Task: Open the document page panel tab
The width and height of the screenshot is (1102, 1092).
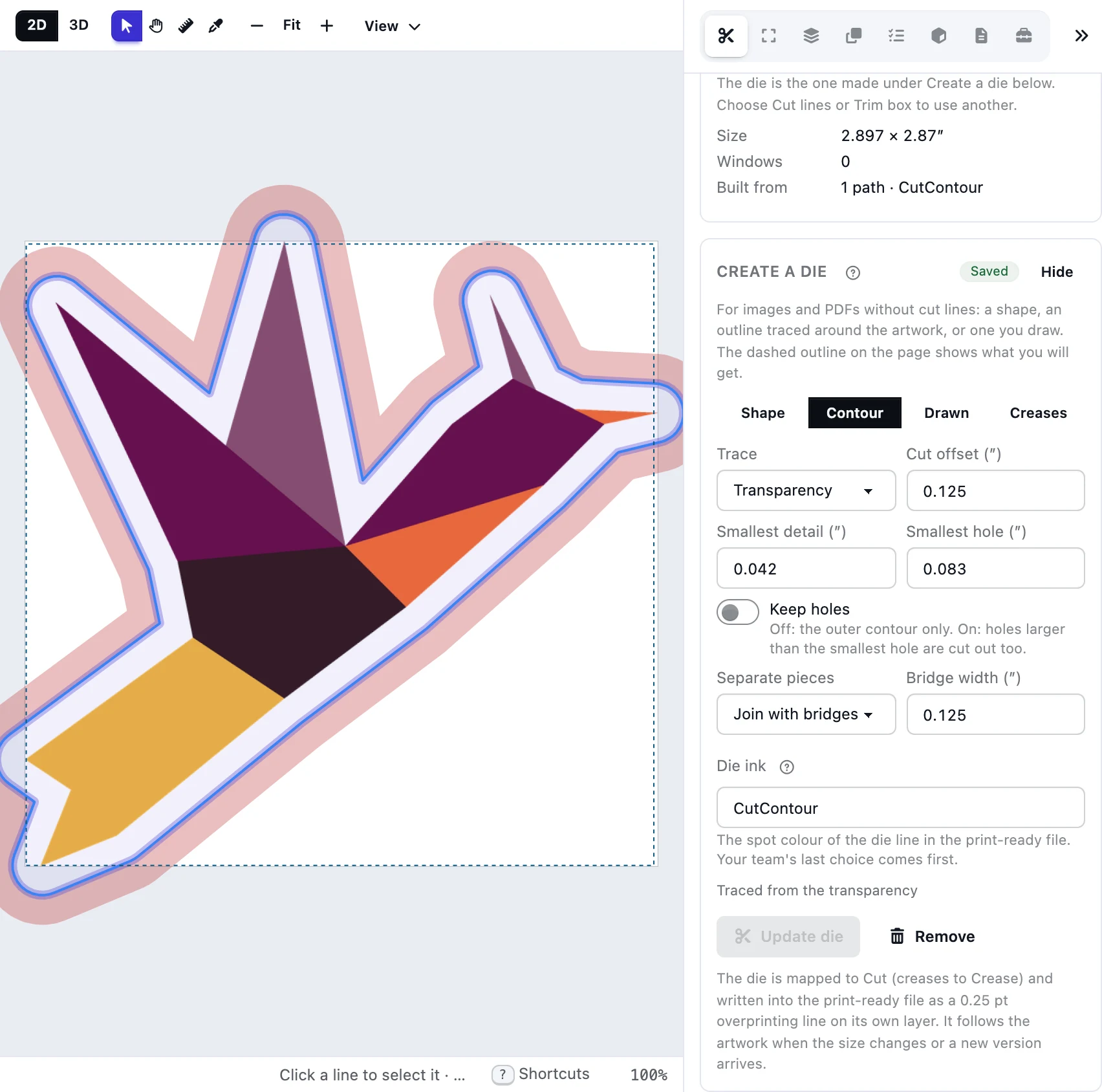Action: (981, 36)
